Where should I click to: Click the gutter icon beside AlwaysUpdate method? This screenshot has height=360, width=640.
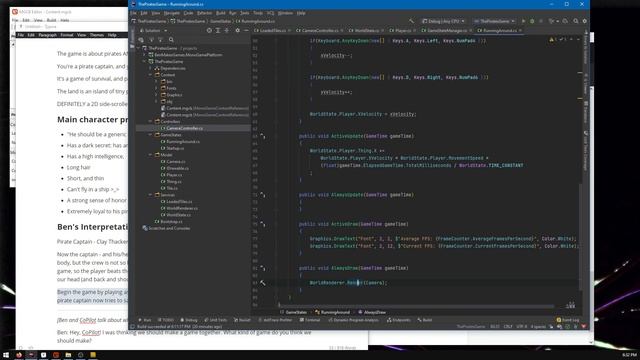(262, 195)
